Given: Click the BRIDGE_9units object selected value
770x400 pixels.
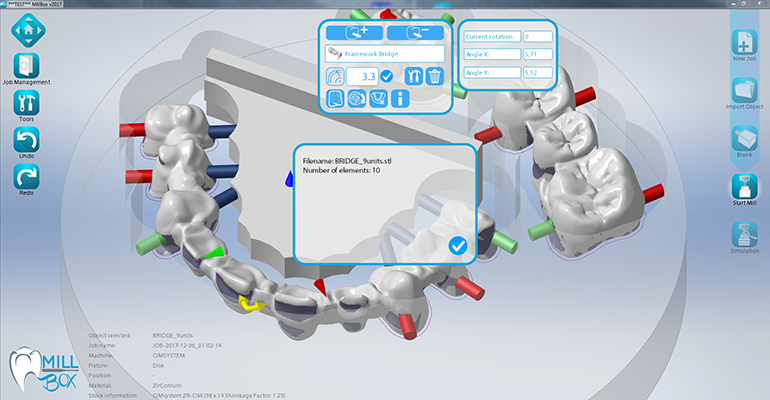Looking at the screenshot, I should [172, 336].
